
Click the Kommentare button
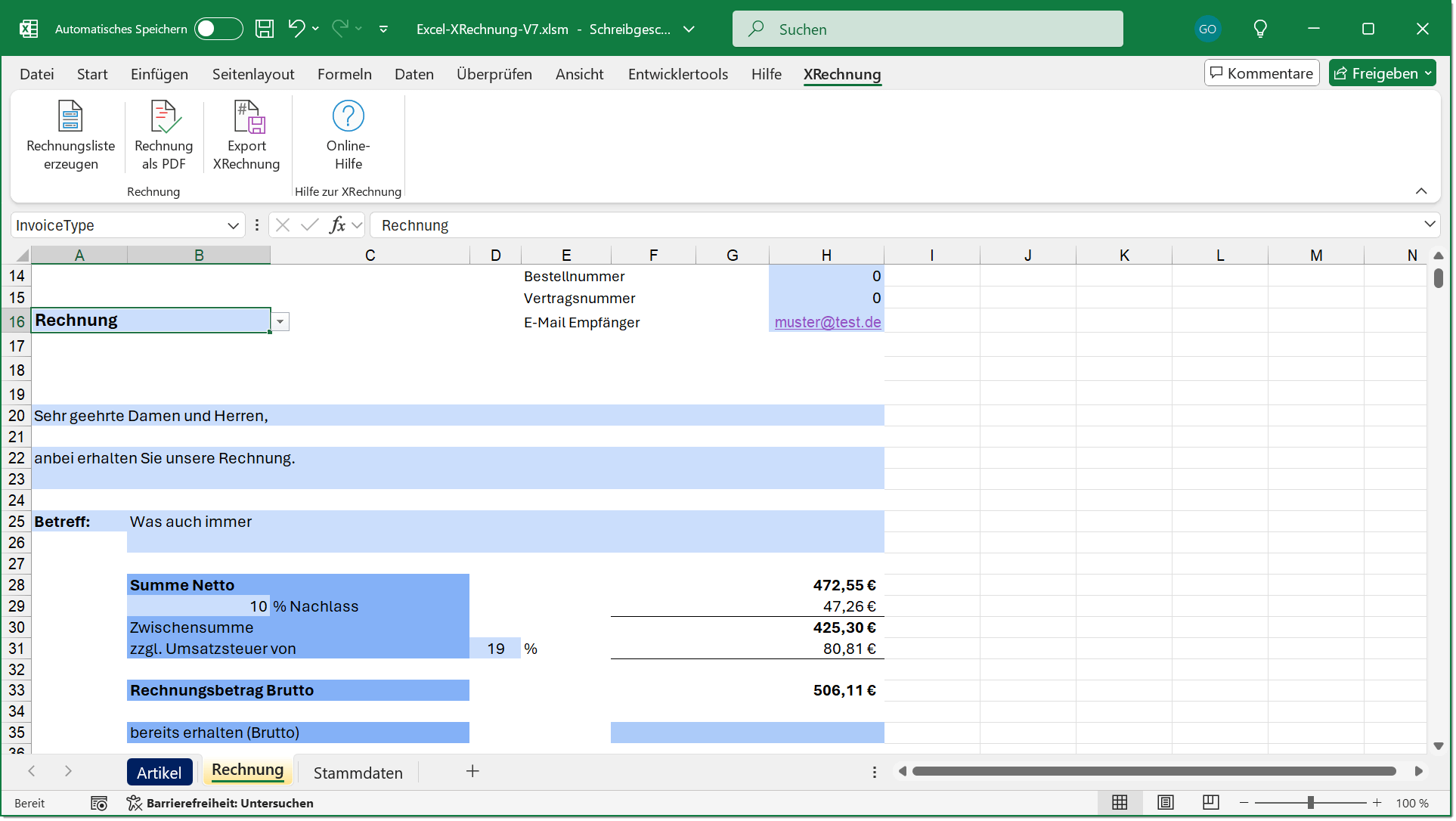point(1262,73)
